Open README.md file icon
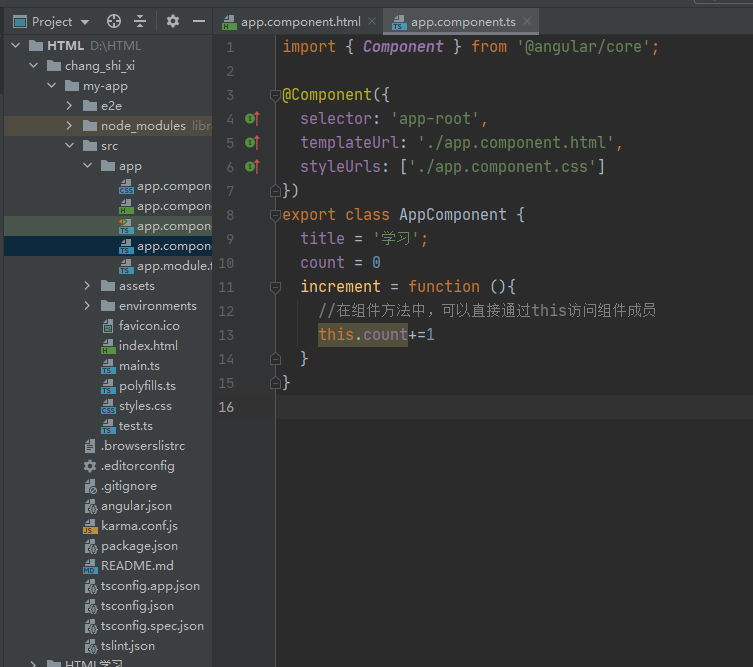Screen dimensions: 753x667 90,566
